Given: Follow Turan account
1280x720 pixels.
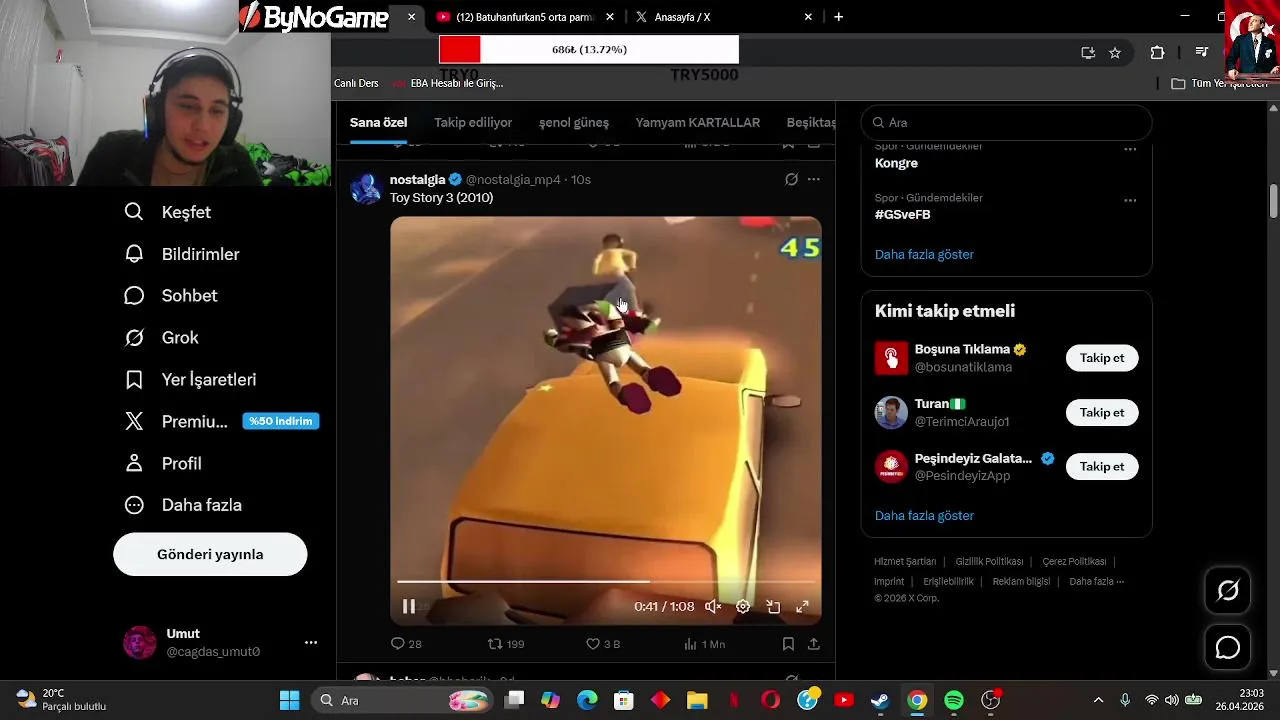Looking at the screenshot, I should (x=1102, y=412).
